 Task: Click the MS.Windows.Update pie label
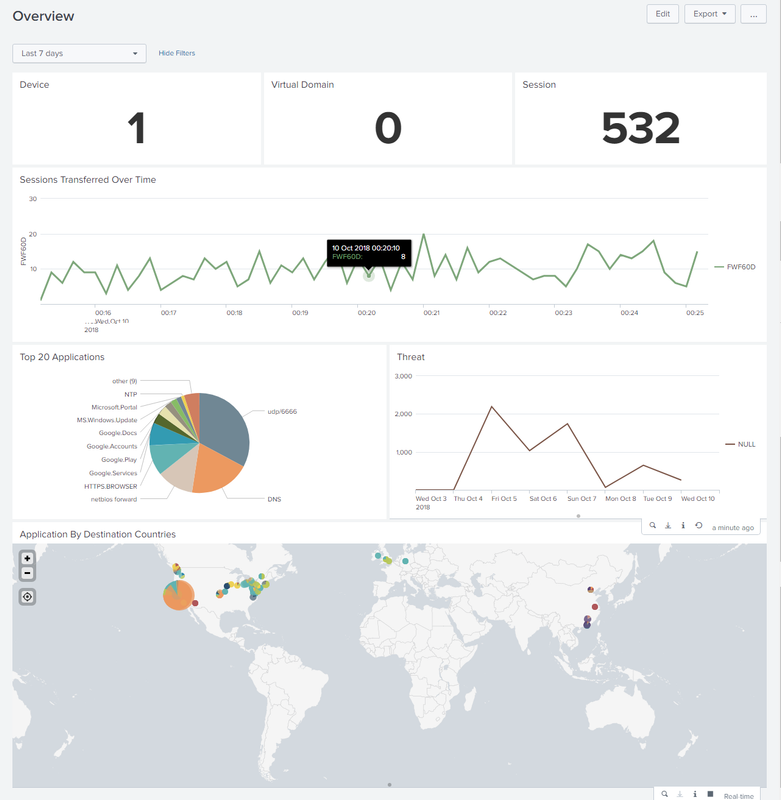[x=107, y=420]
